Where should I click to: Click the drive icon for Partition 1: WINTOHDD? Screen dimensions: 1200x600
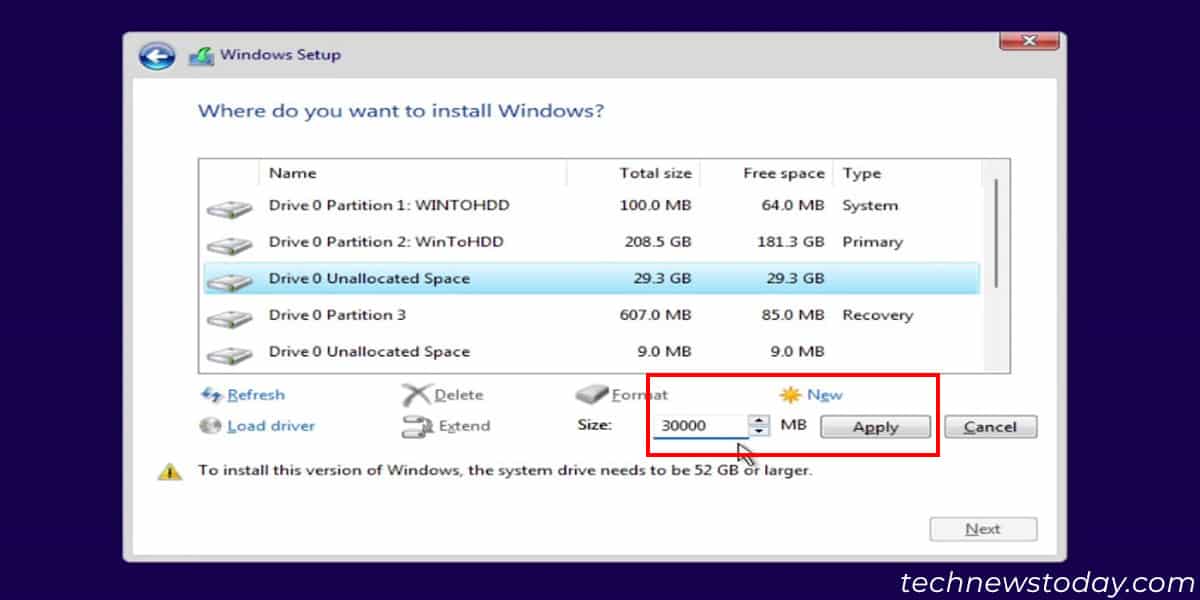click(x=230, y=209)
